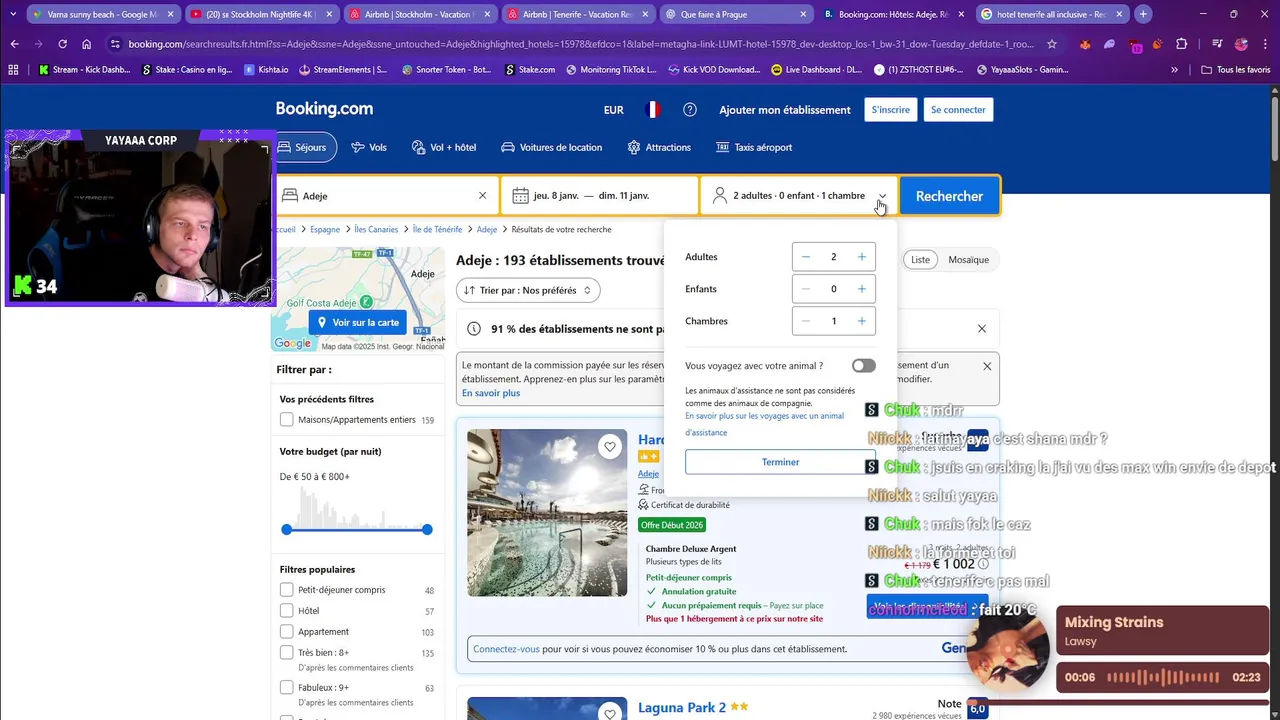Collapse the occupancy dropdown chevron
This screenshot has width=1280, height=720.
[882, 196]
